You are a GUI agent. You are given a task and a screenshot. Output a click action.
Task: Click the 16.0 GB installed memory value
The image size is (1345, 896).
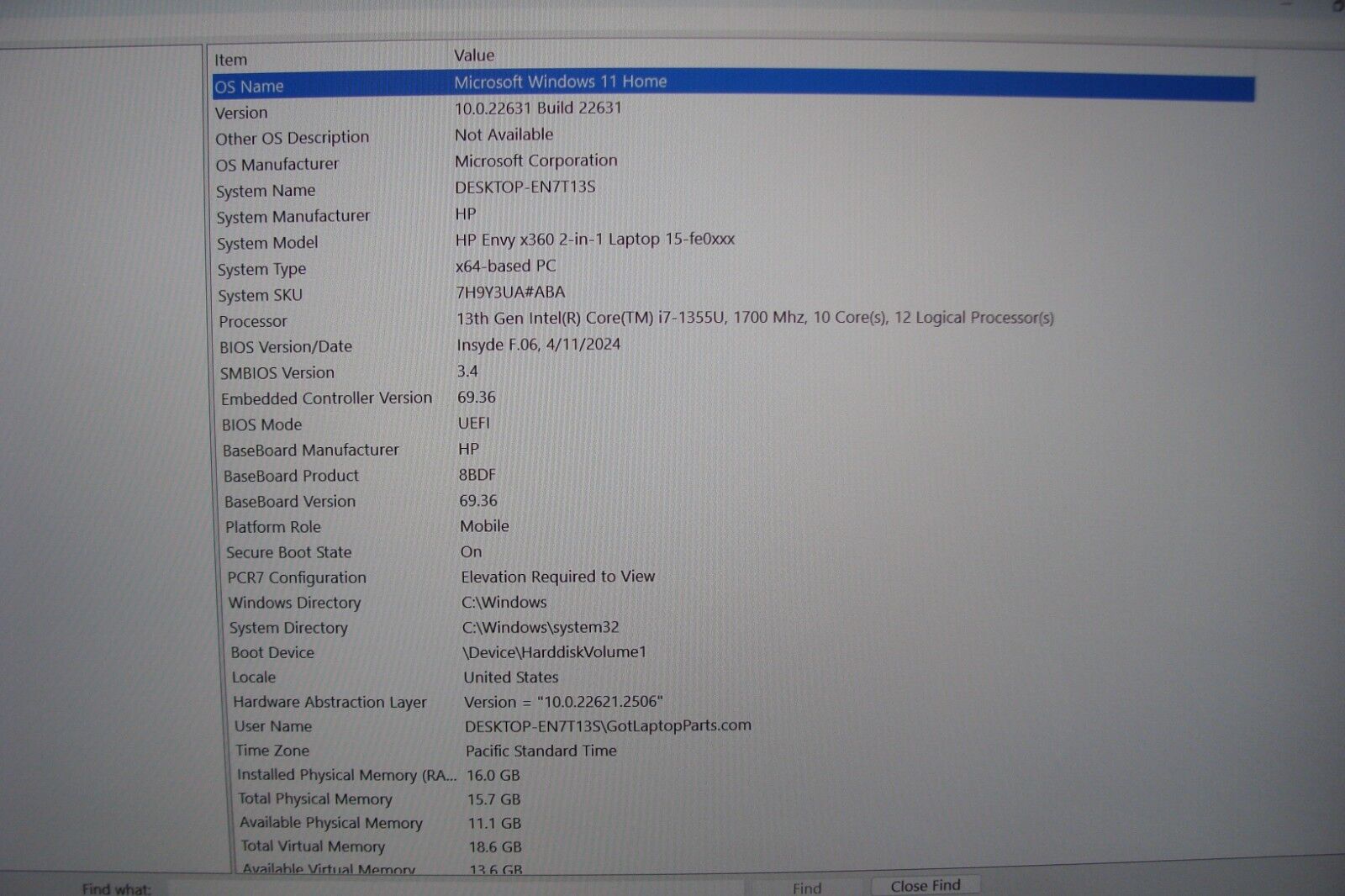(493, 775)
